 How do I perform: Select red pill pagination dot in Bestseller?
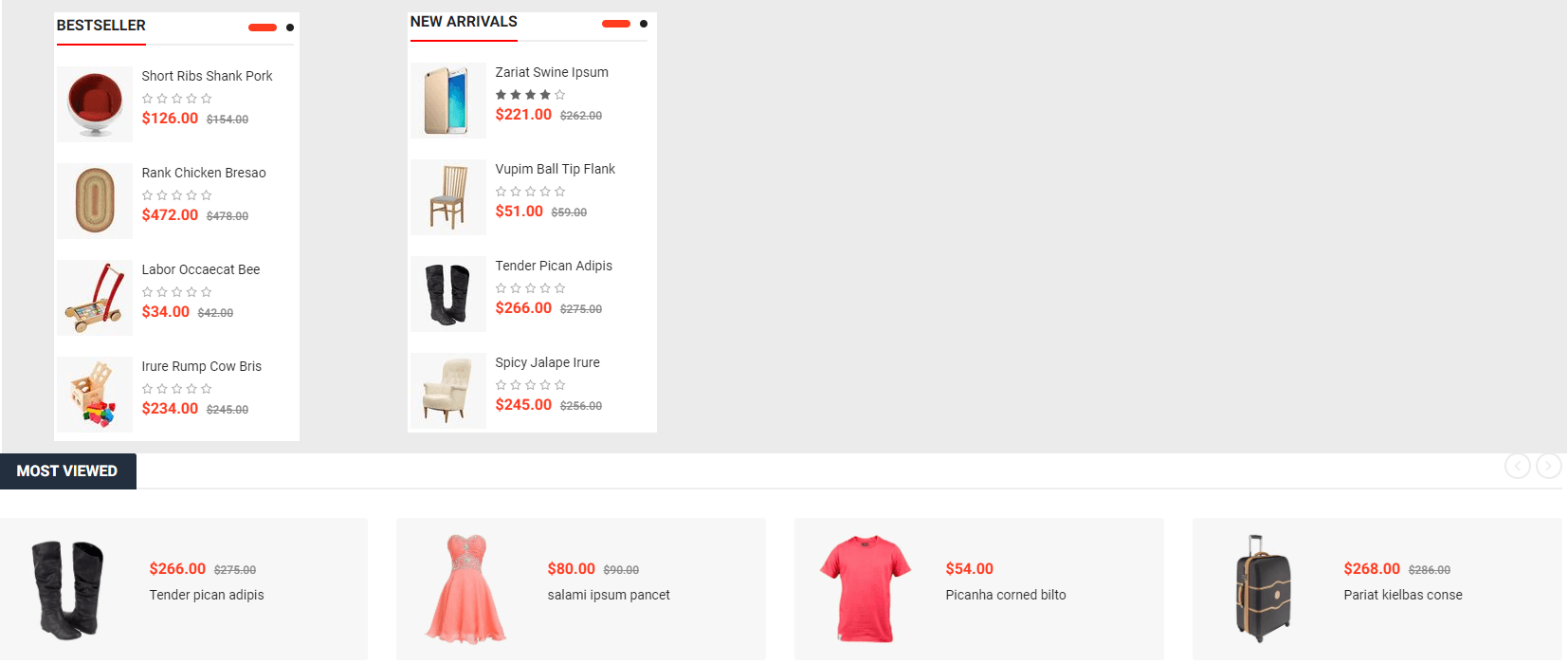point(263,28)
